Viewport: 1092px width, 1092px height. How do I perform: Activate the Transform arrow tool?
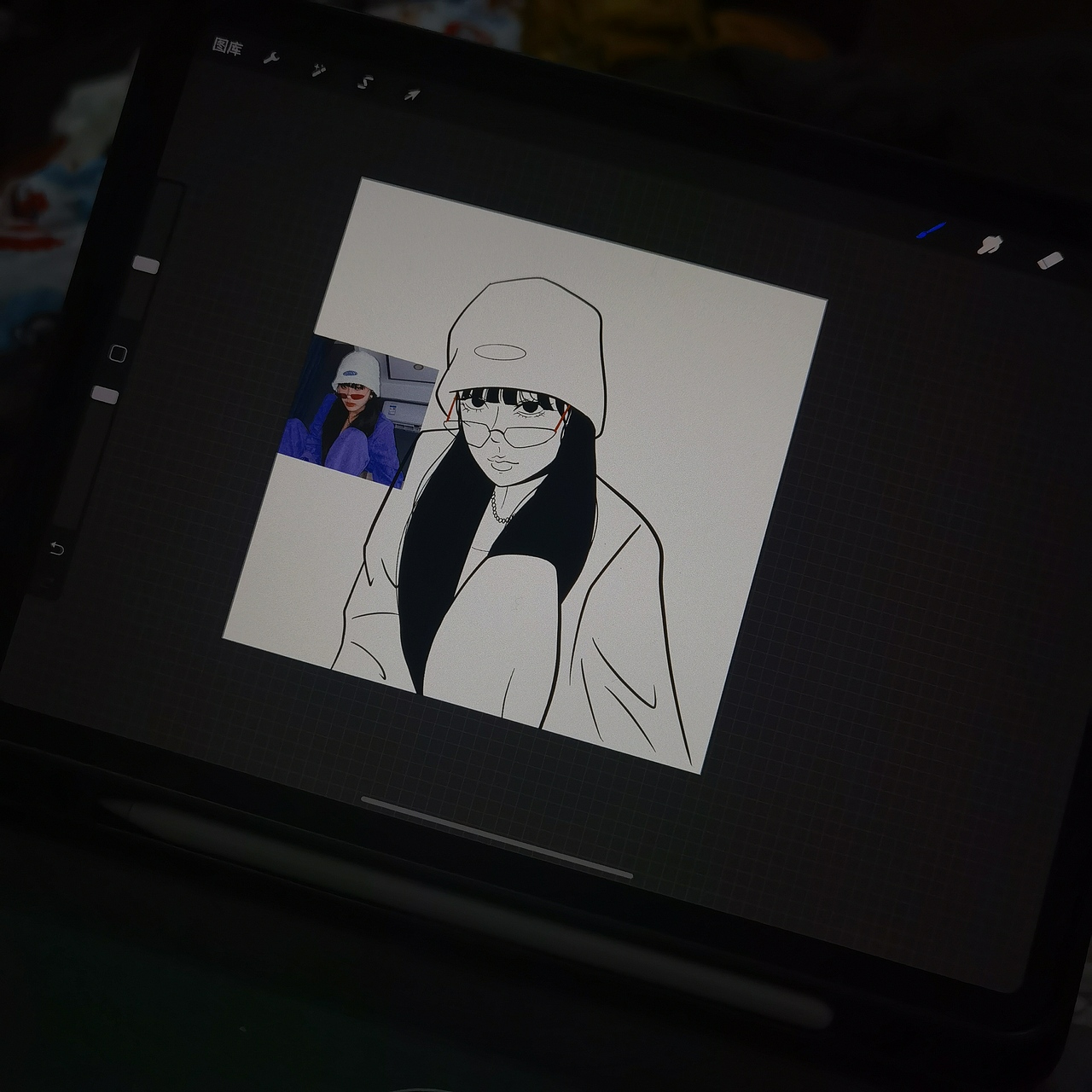pyautogui.click(x=412, y=95)
